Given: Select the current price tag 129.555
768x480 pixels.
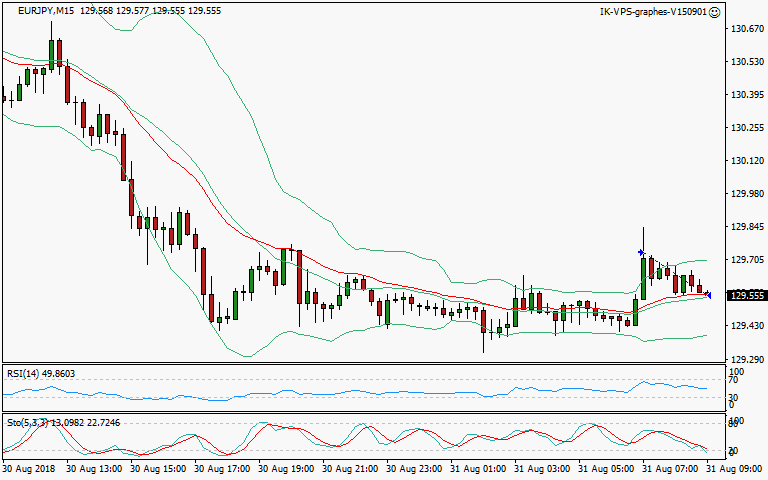Looking at the screenshot, I should pos(741,296).
